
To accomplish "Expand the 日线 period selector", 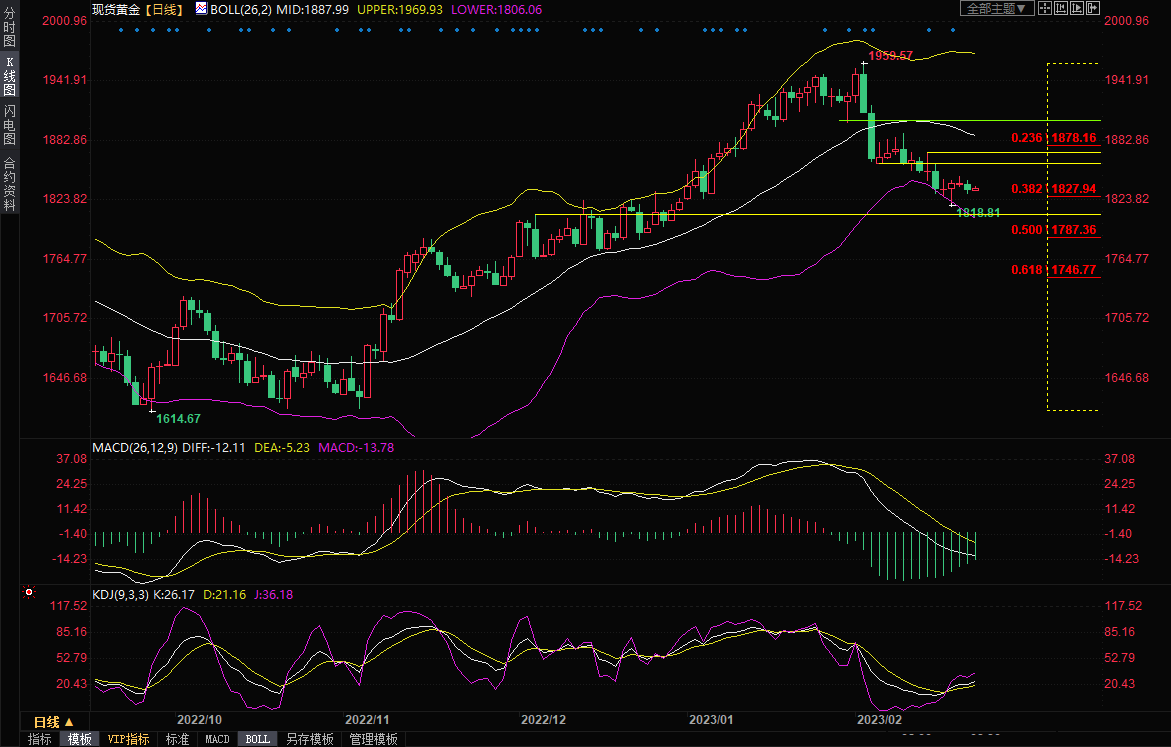I will (53, 722).
